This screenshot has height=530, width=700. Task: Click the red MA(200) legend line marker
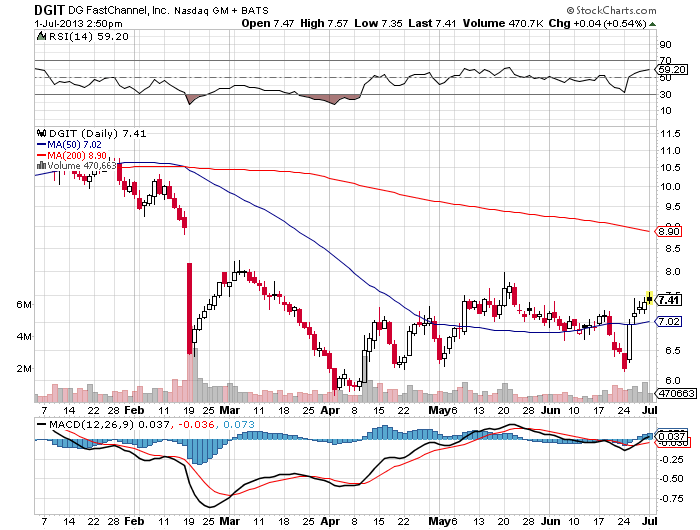tap(42, 155)
